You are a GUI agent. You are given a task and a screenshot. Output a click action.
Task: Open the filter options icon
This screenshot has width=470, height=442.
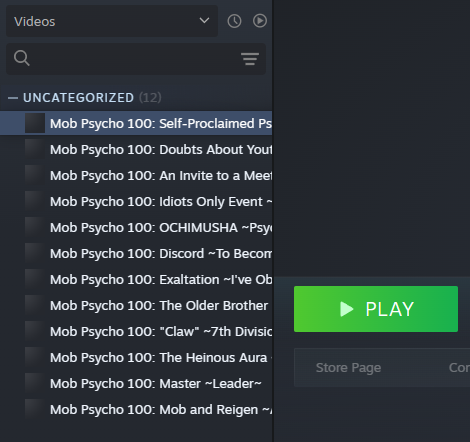click(250, 59)
